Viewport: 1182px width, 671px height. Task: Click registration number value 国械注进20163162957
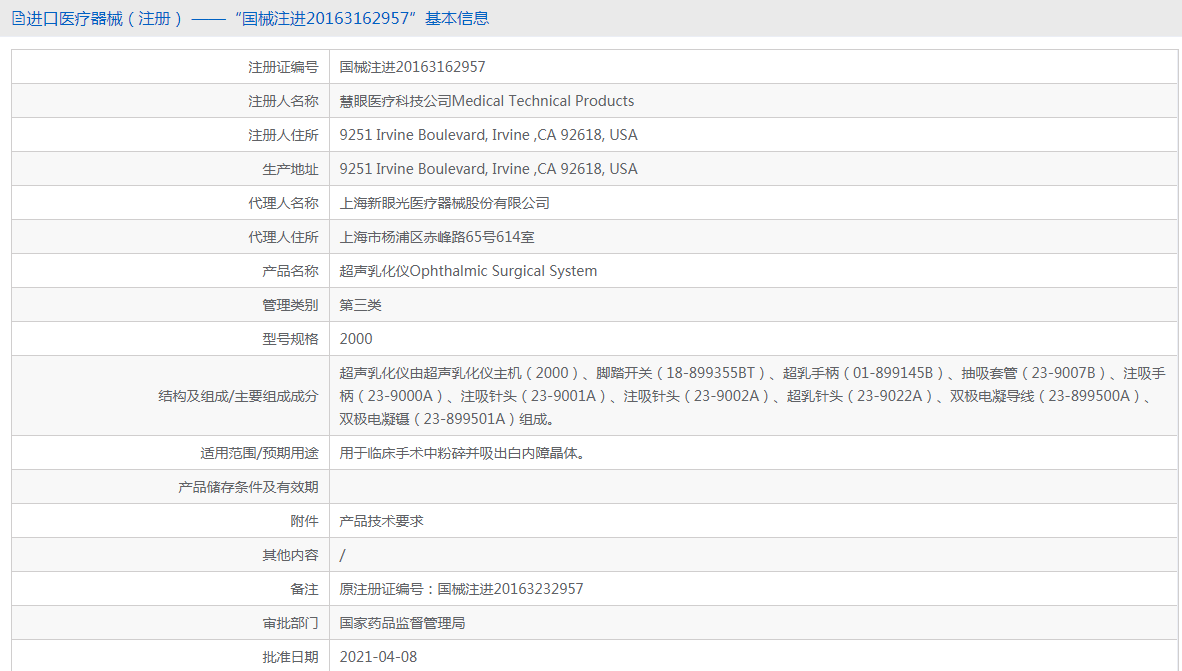[x=412, y=67]
